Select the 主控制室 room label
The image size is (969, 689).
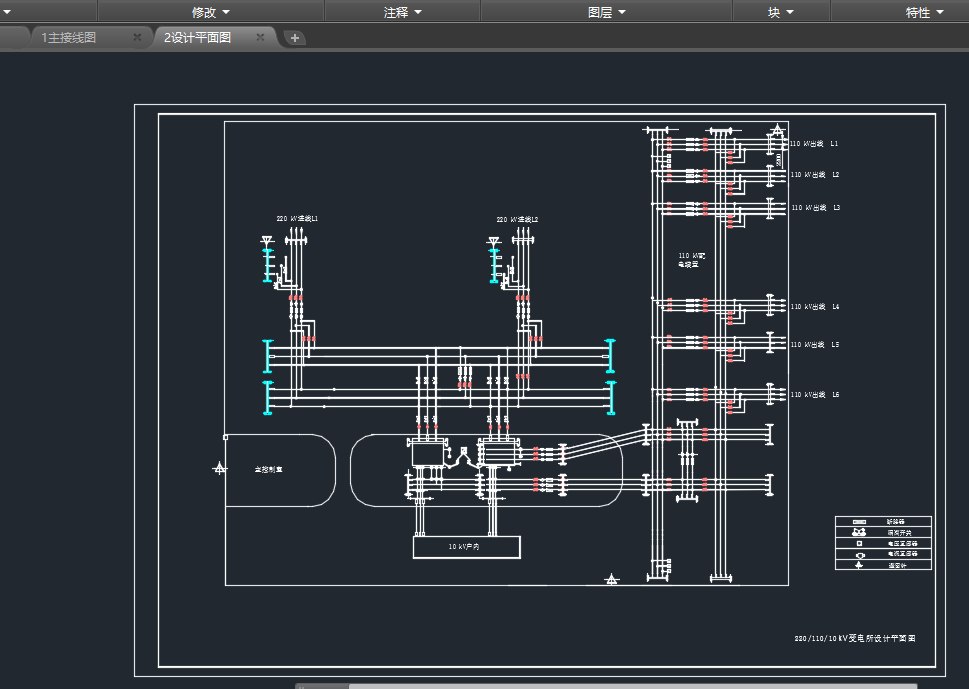pyautogui.click(x=268, y=470)
